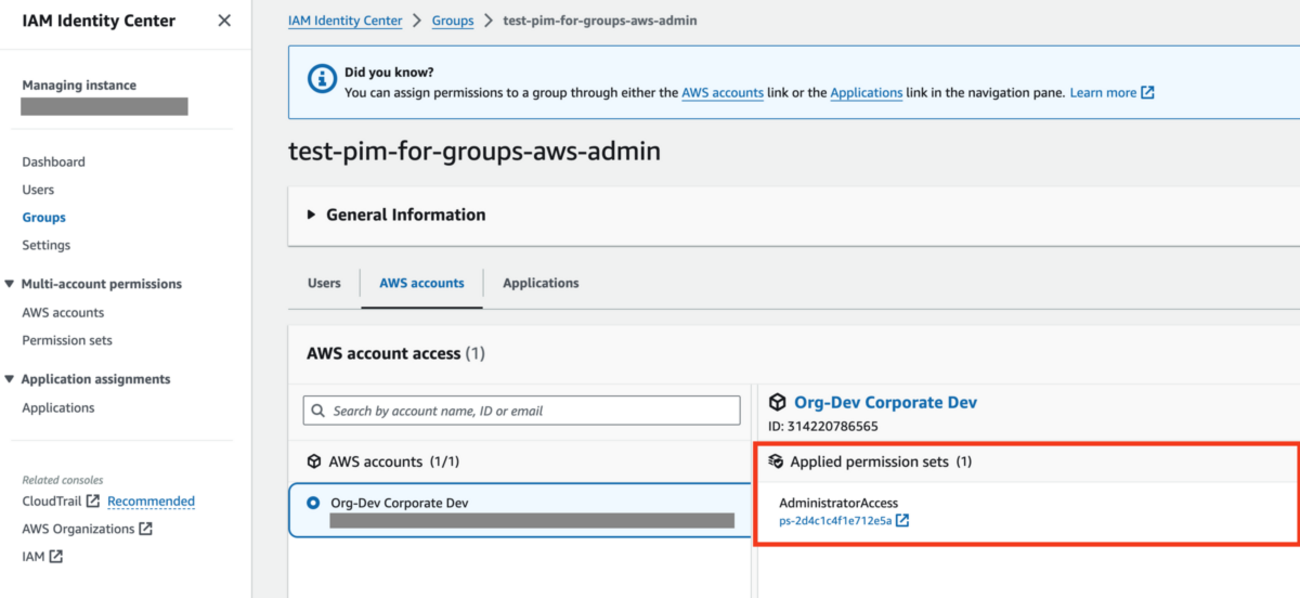
Task: Select the AWS accounts tab
Action: [x=422, y=283]
